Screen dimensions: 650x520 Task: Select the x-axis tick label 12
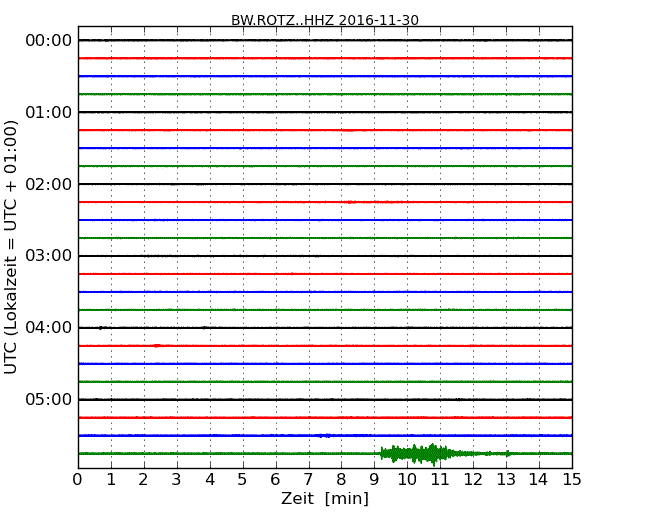473,480
